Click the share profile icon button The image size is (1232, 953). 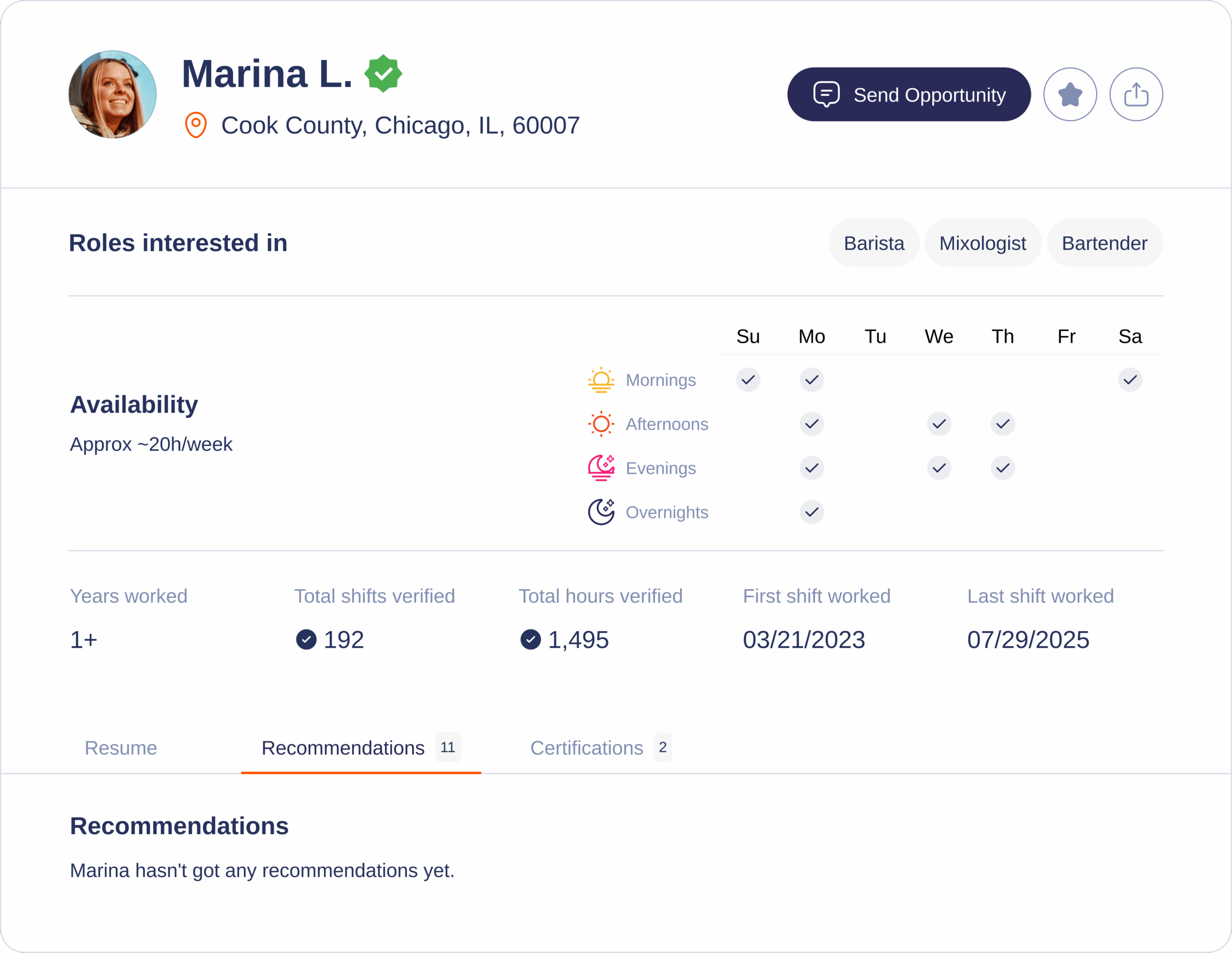pyautogui.click(x=1136, y=94)
